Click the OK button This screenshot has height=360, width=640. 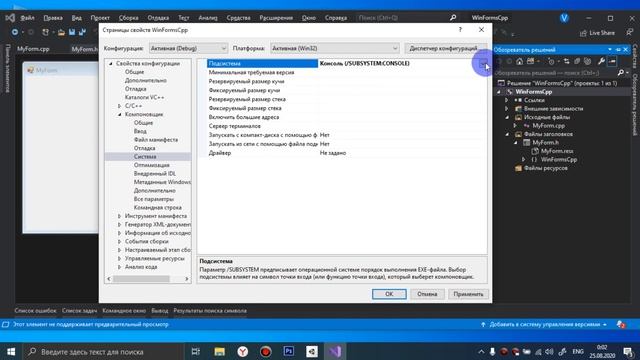389,294
